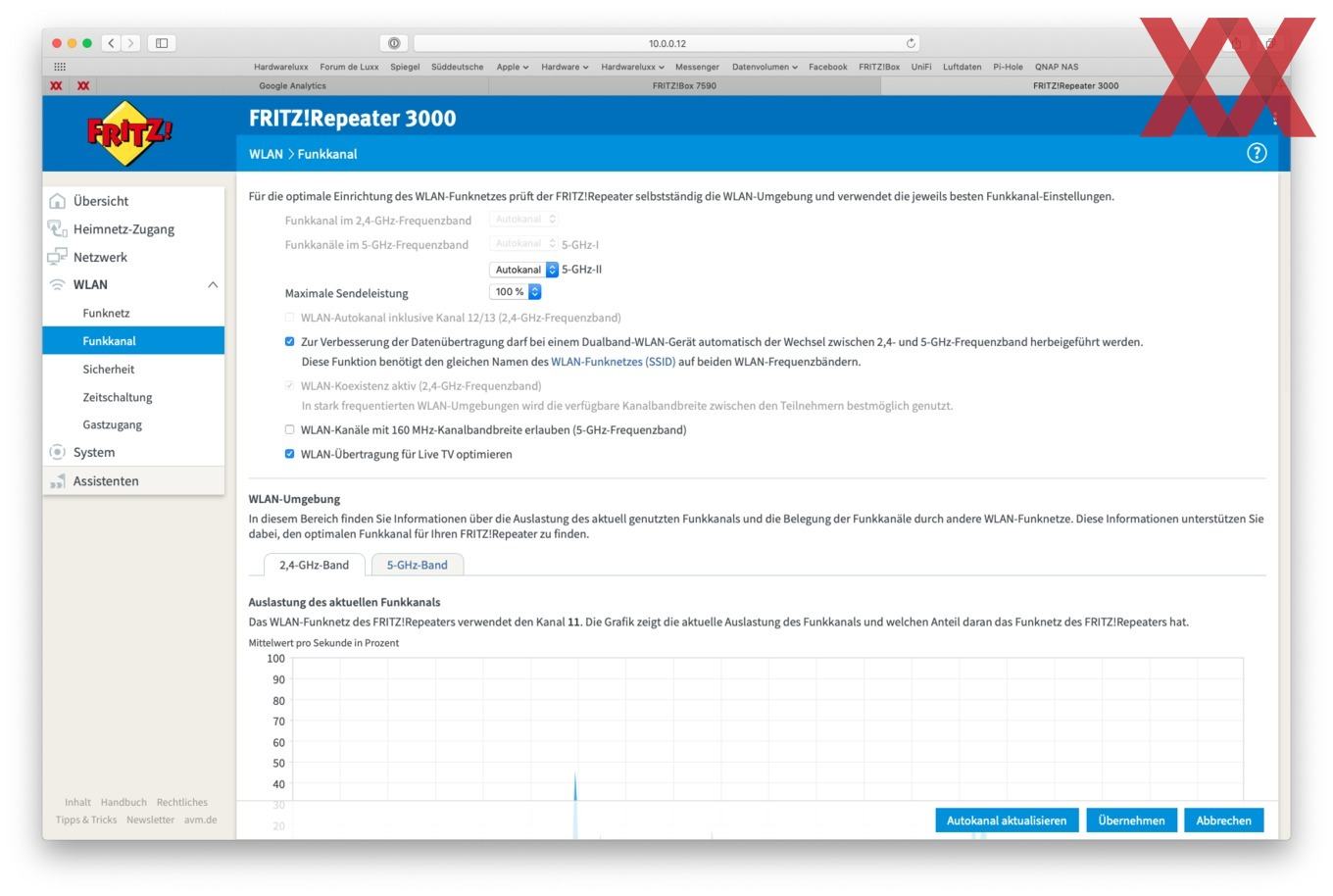Open the Hardware bookmarks folder dropdown
Viewport: 1333px width, 896px height.
tap(565, 67)
